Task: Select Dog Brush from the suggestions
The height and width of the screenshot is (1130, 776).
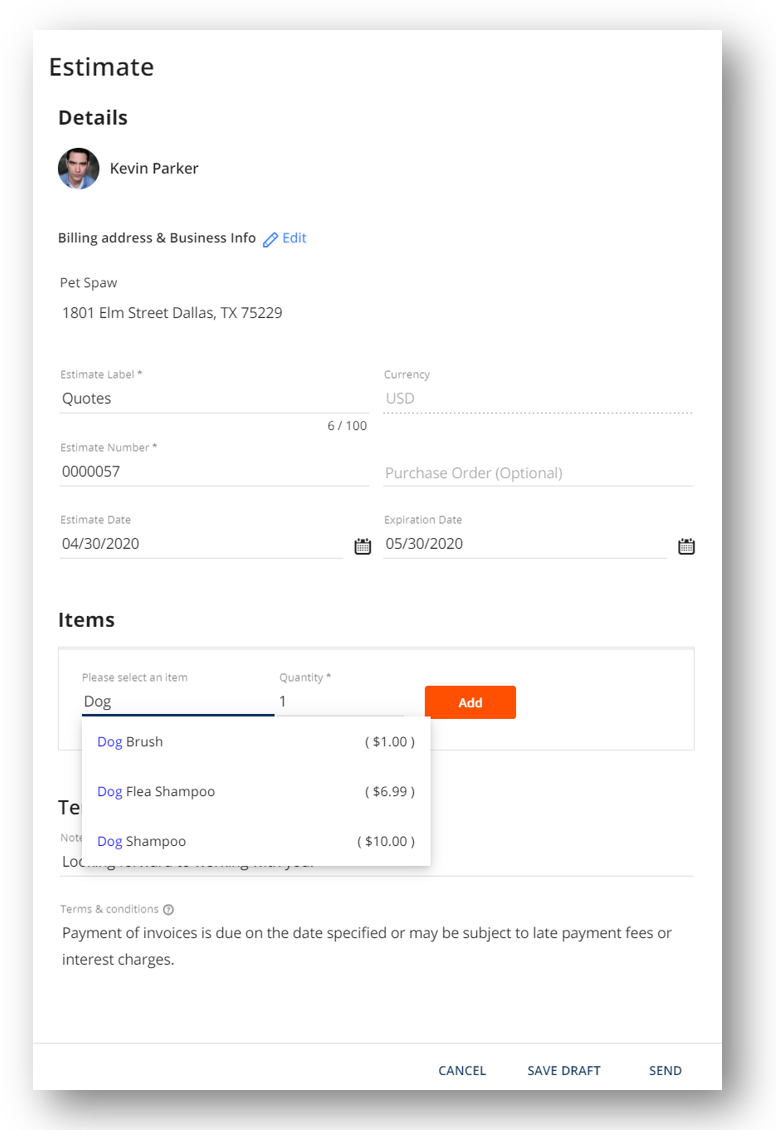Action: (256, 742)
